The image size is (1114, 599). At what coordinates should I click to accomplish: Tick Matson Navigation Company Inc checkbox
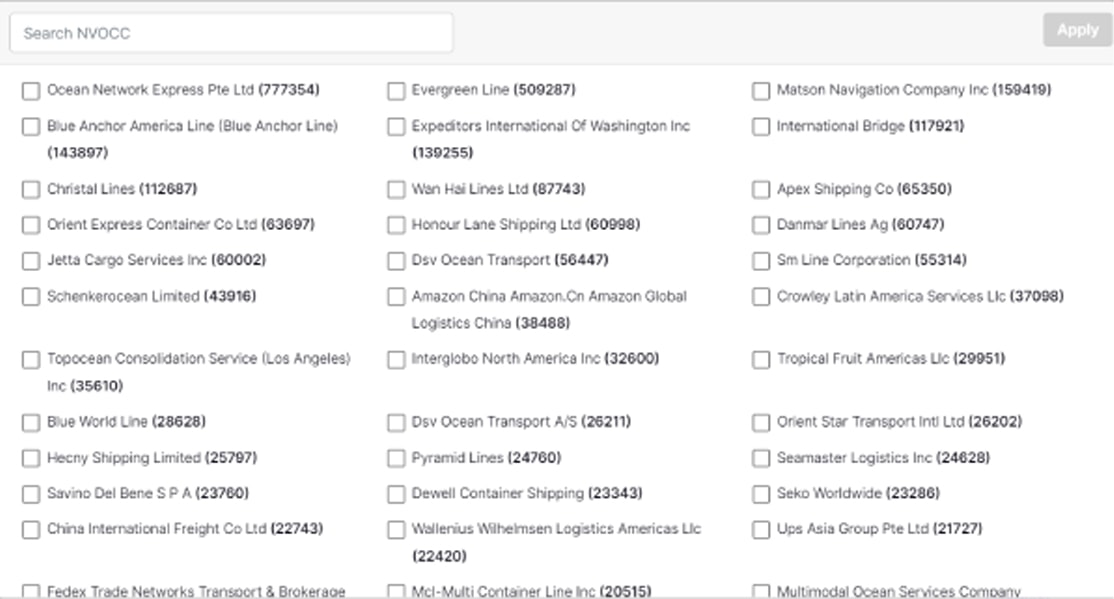click(761, 90)
